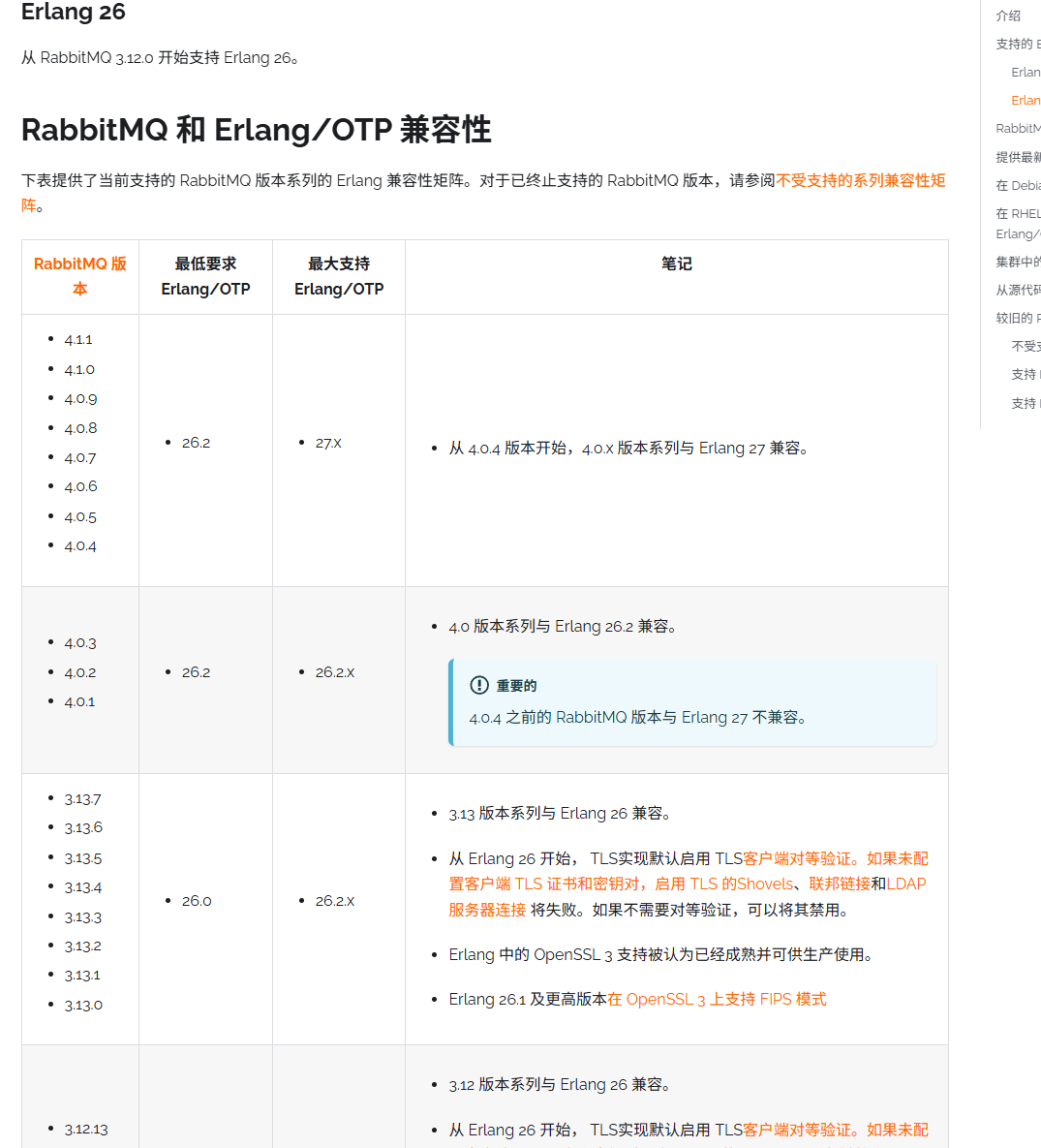Click version 3.13.5 in the table
Image resolution: width=1041 pixels, height=1148 pixels.
82,858
